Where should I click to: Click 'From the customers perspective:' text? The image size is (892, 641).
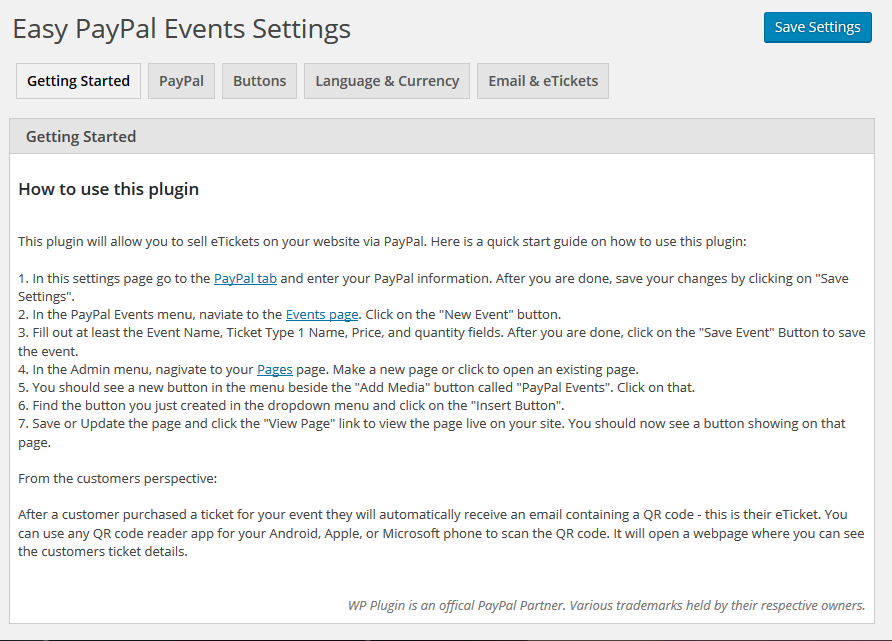[117, 478]
